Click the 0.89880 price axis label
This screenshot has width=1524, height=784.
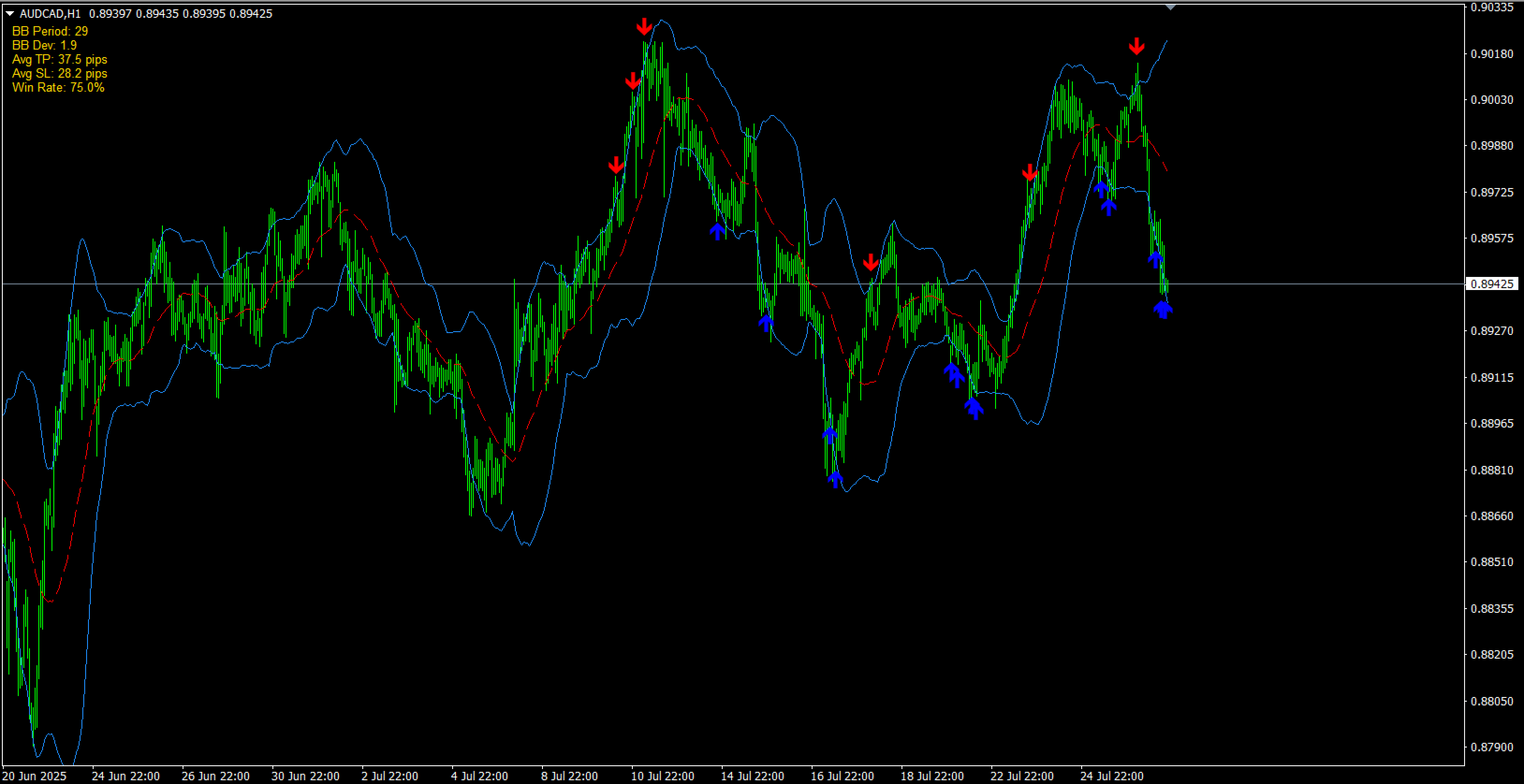pos(1492,146)
